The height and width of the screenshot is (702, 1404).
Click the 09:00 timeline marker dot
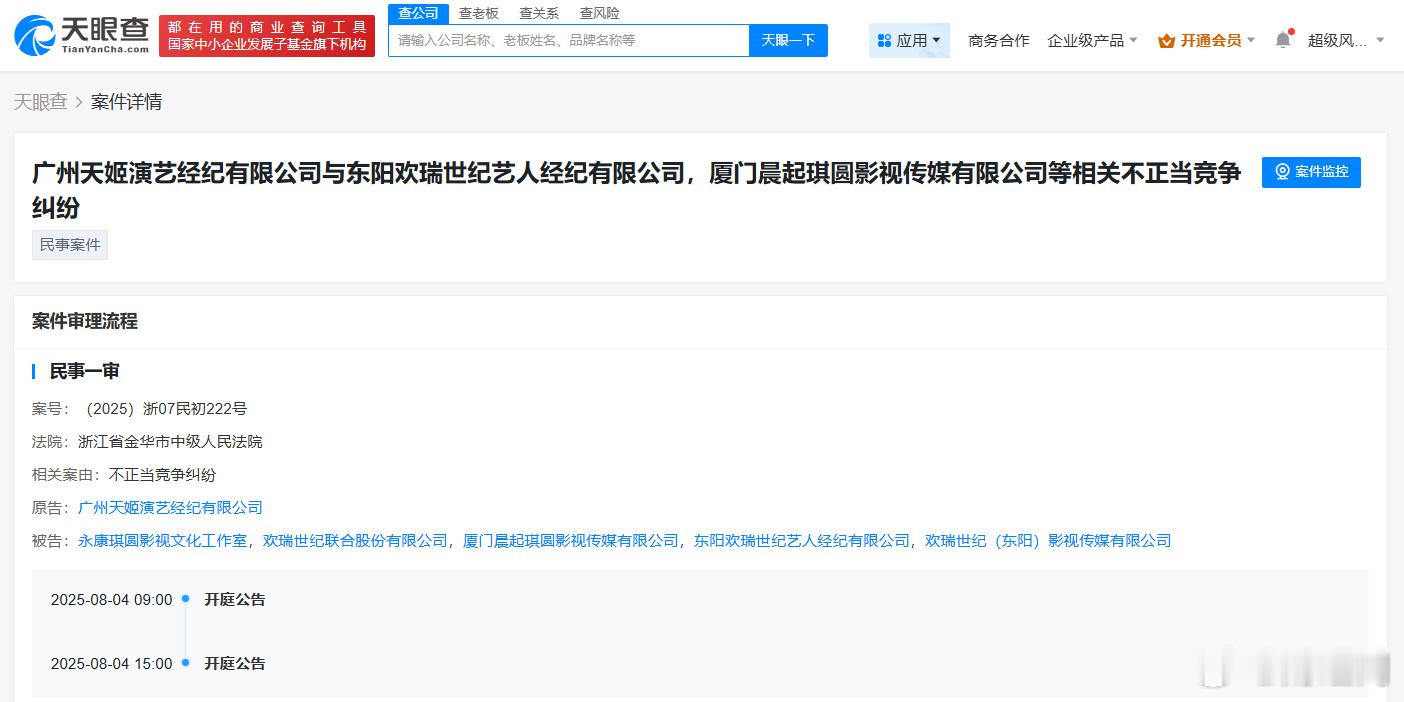[x=186, y=598]
